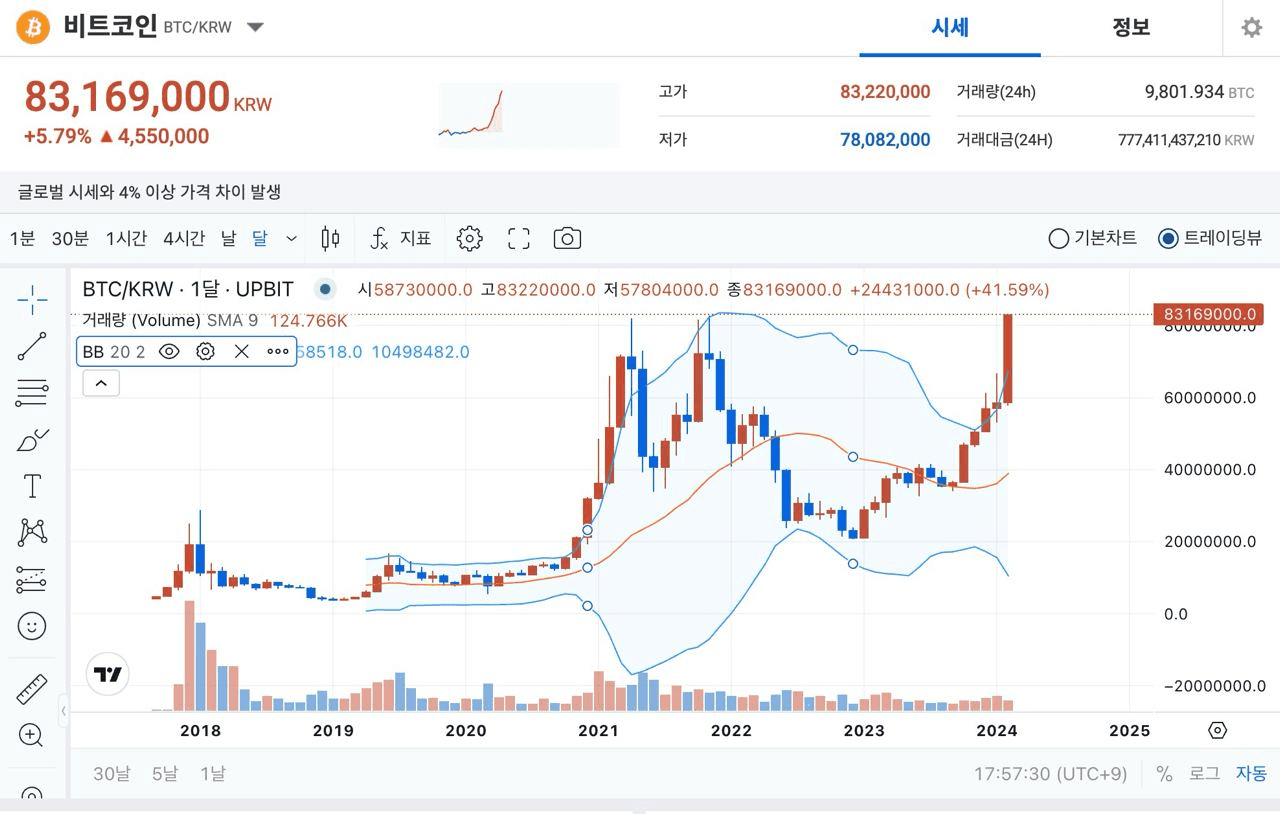Collapse the indicator legend arrow
This screenshot has height=814, width=1280.
coord(102,382)
